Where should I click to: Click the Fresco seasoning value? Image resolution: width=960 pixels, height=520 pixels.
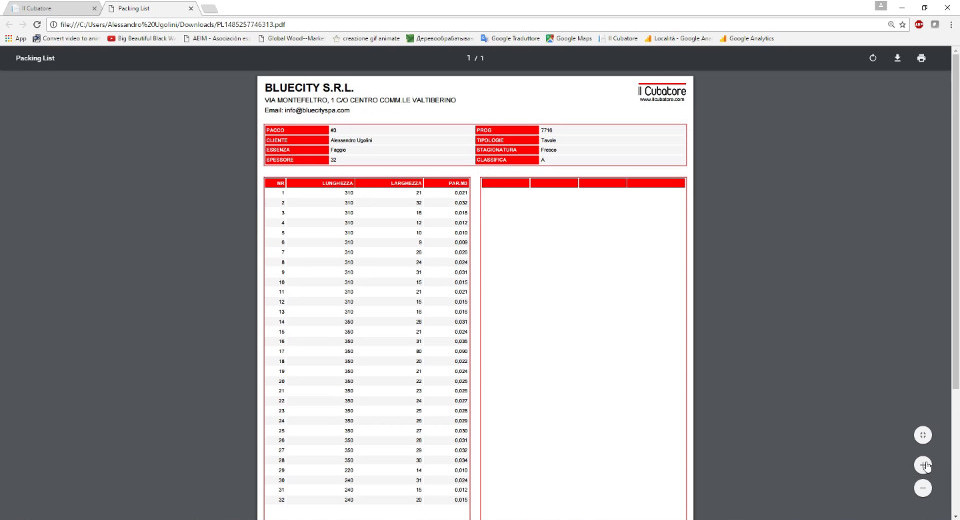coord(549,150)
